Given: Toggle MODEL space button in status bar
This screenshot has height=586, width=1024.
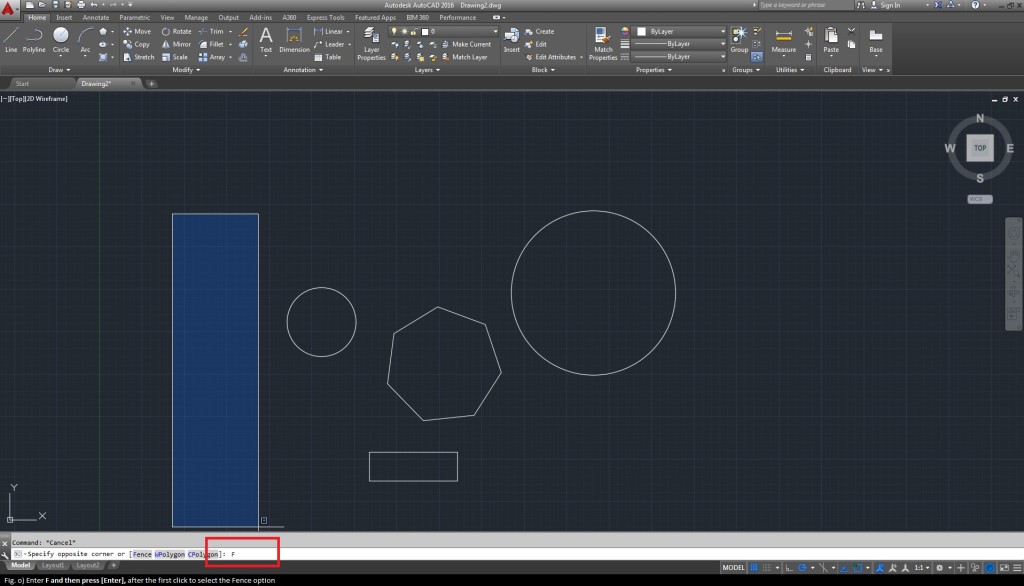Looking at the screenshot, I should pos(734,567).
